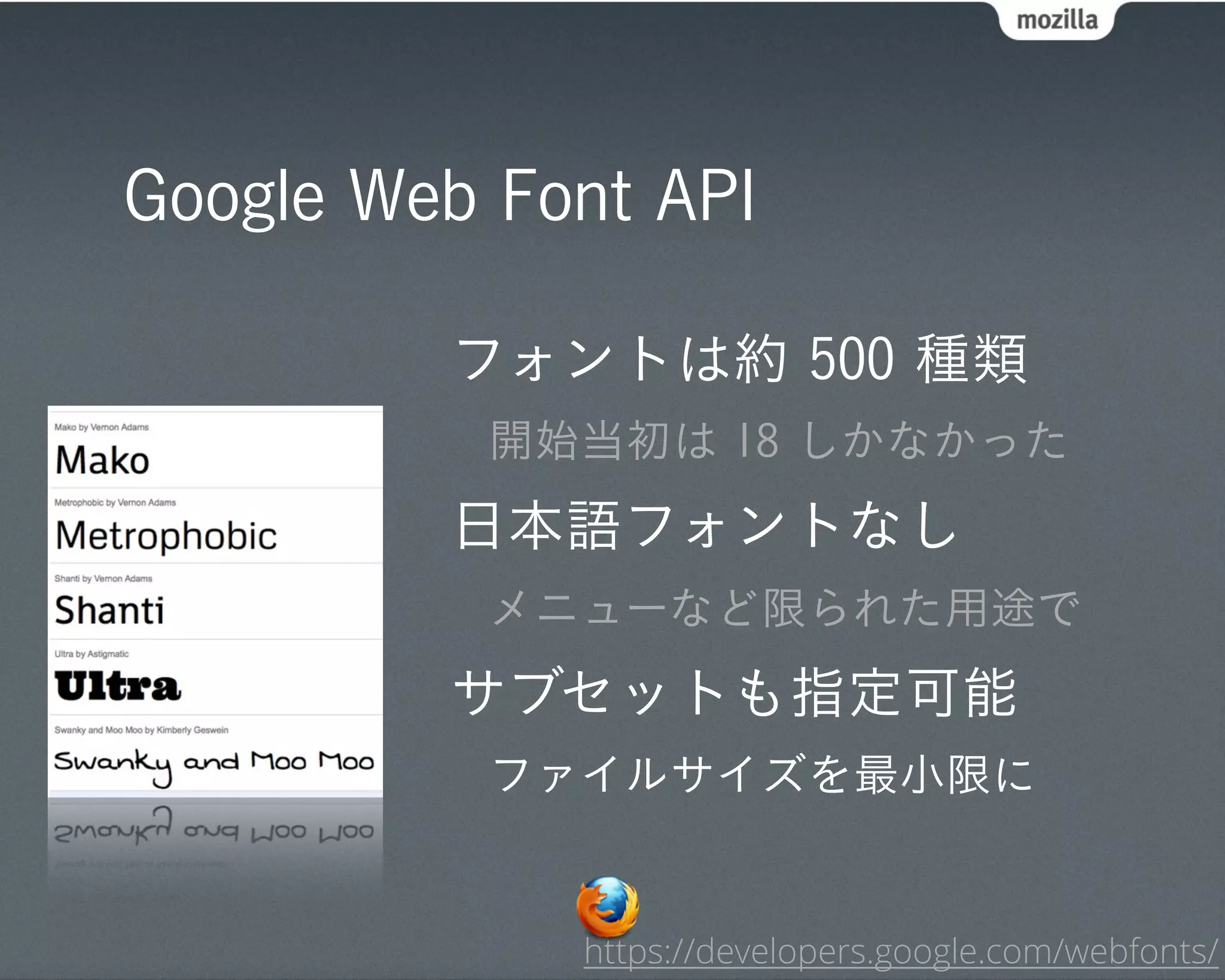Select the Shanti font sample
Image resolution: width=1225 pixels, height=980 pixels.
[x=109, y=610]
